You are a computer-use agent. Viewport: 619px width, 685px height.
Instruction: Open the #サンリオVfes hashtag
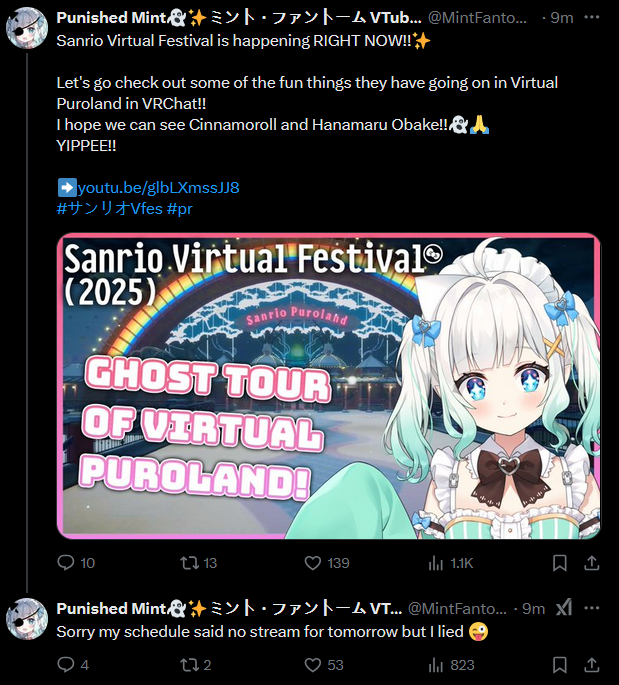(x=109, y=208)
